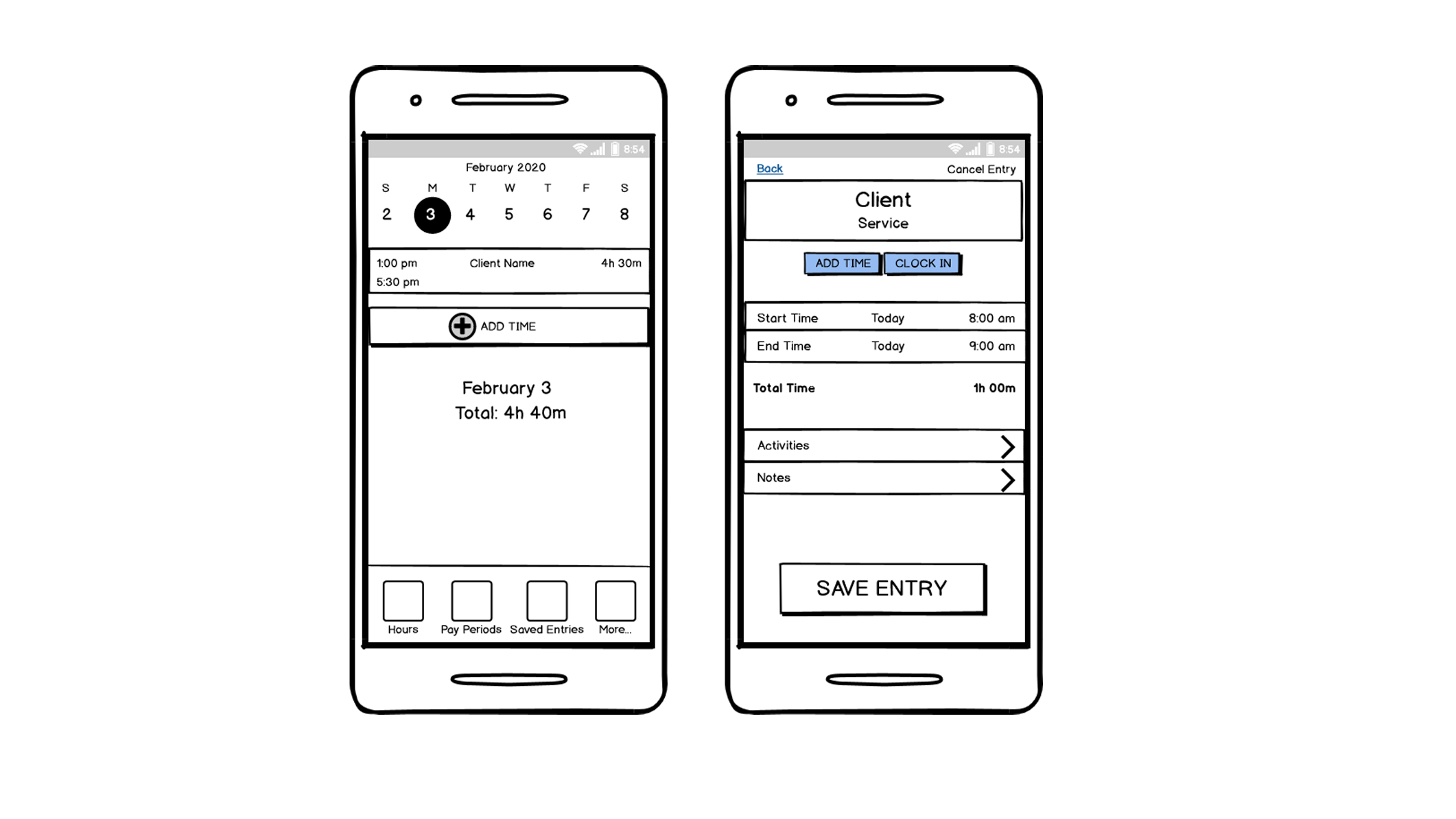1456x819 pixels.
Task: Toggle CLOCK IN mode button
Action: (x=922, y=262)
